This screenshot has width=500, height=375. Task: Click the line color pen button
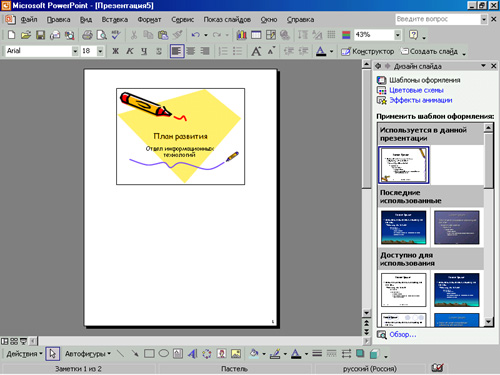coord(275,354)
